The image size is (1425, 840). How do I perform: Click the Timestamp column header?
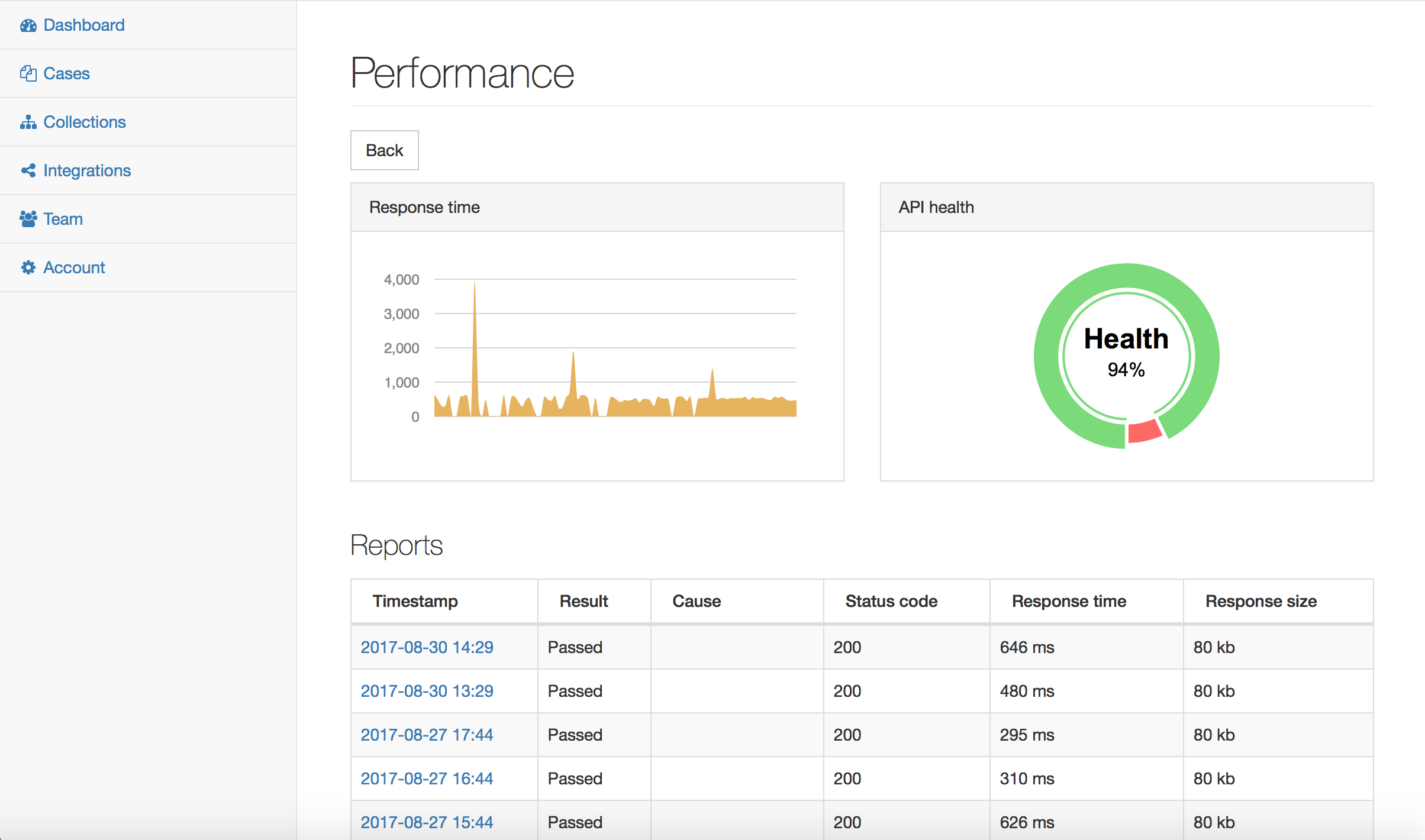[415, 601]
